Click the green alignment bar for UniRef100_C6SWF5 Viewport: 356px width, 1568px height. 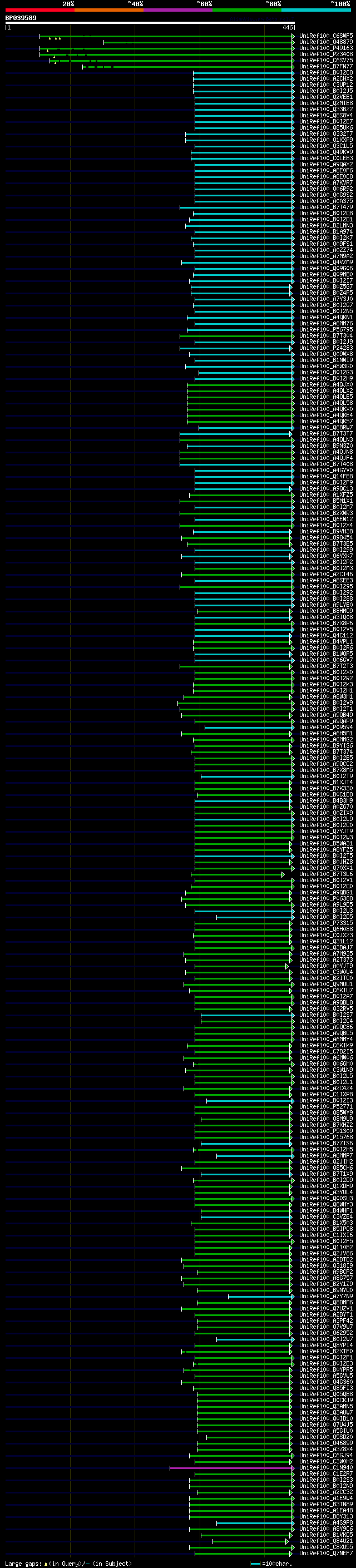click(x=167, y=36)
